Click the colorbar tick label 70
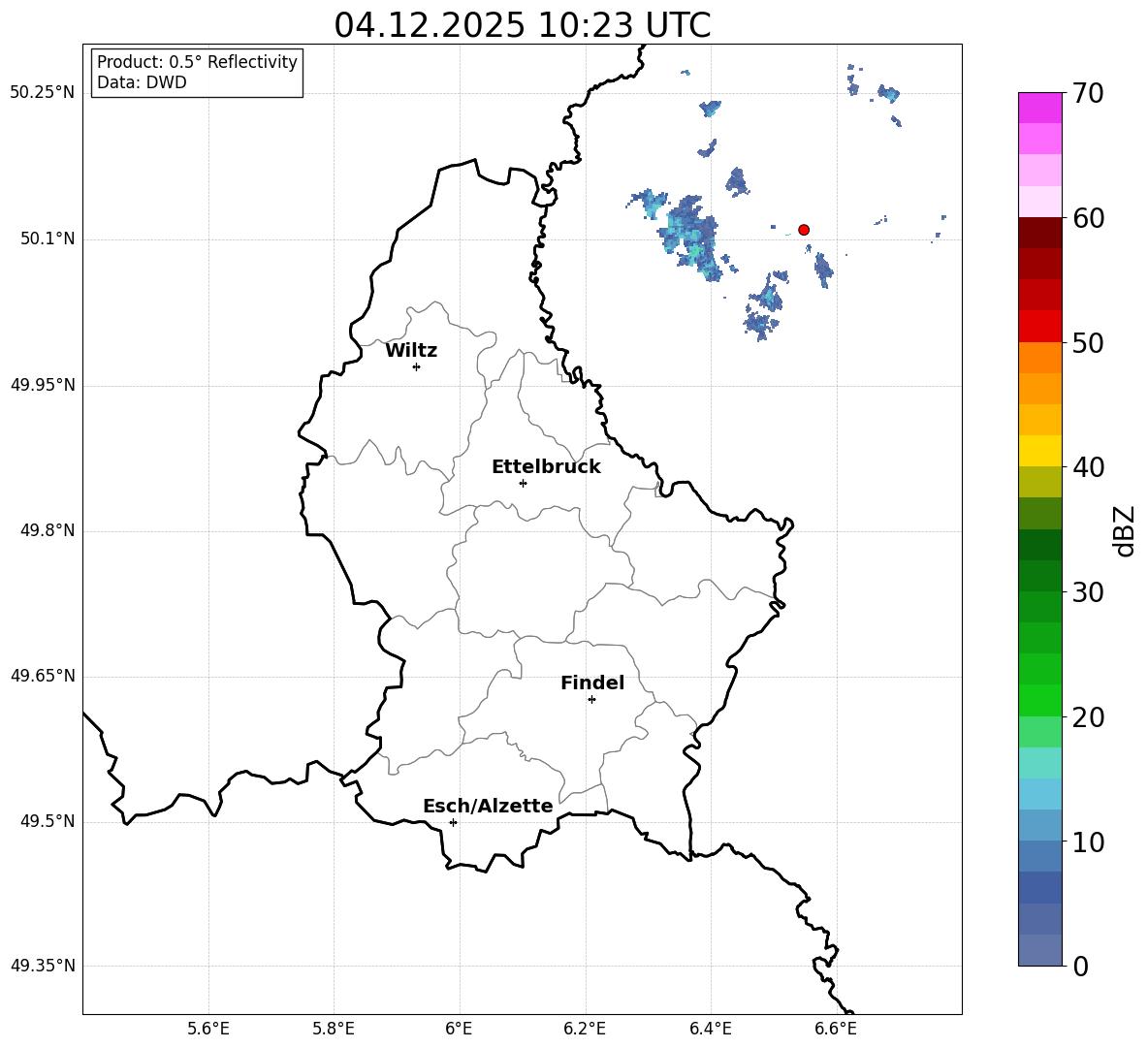 point(1088,93)
